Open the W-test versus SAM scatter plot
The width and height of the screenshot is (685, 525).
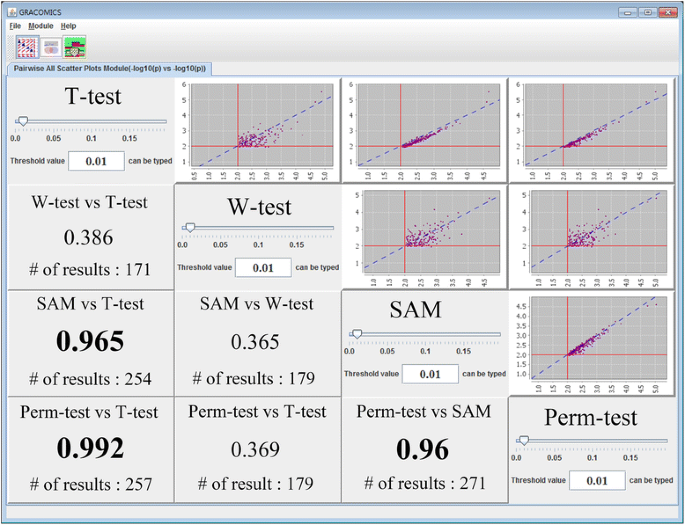click(x=424, y=237)
